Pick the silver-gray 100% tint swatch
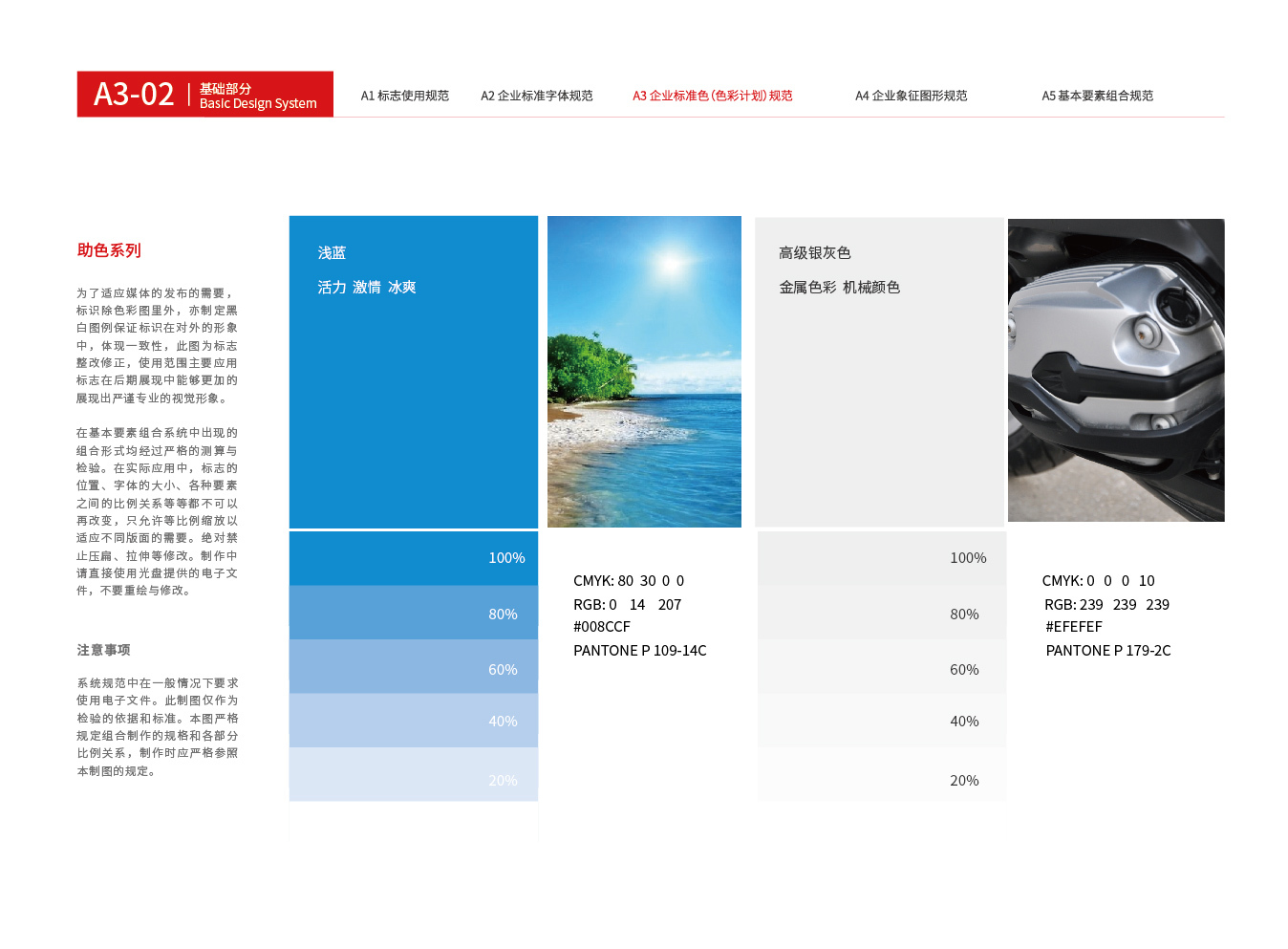 [x=882, y=558]
